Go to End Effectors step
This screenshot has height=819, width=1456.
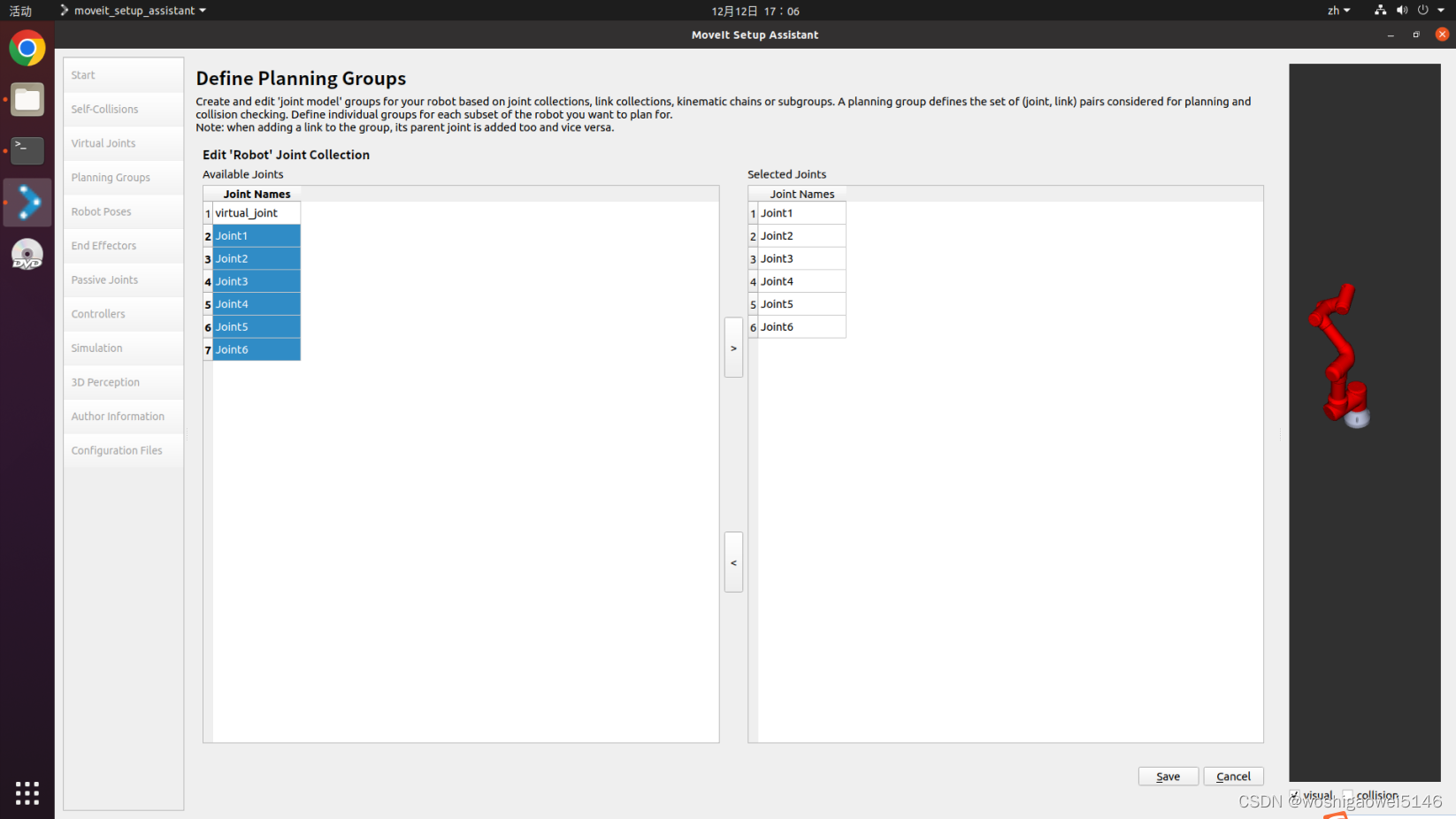[x=124, y=246]
